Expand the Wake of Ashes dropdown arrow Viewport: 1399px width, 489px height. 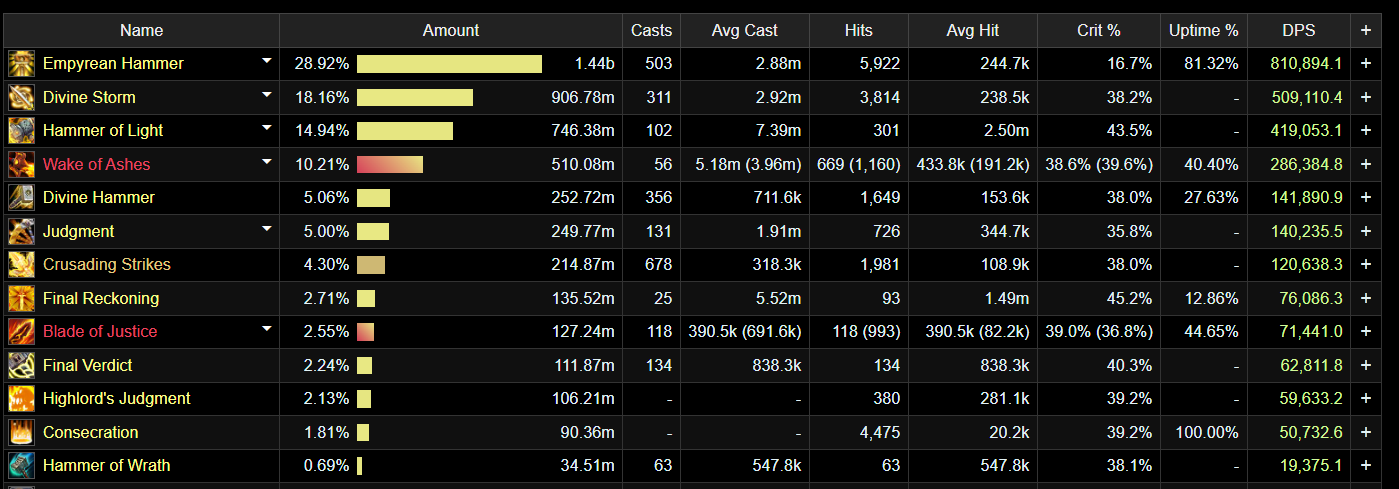(266, 162)
